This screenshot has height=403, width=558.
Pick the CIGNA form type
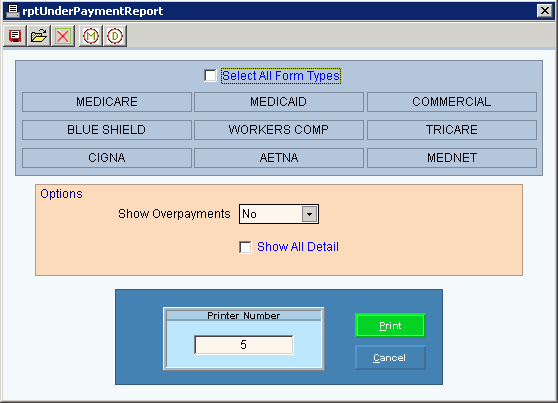tap(107, 158)
